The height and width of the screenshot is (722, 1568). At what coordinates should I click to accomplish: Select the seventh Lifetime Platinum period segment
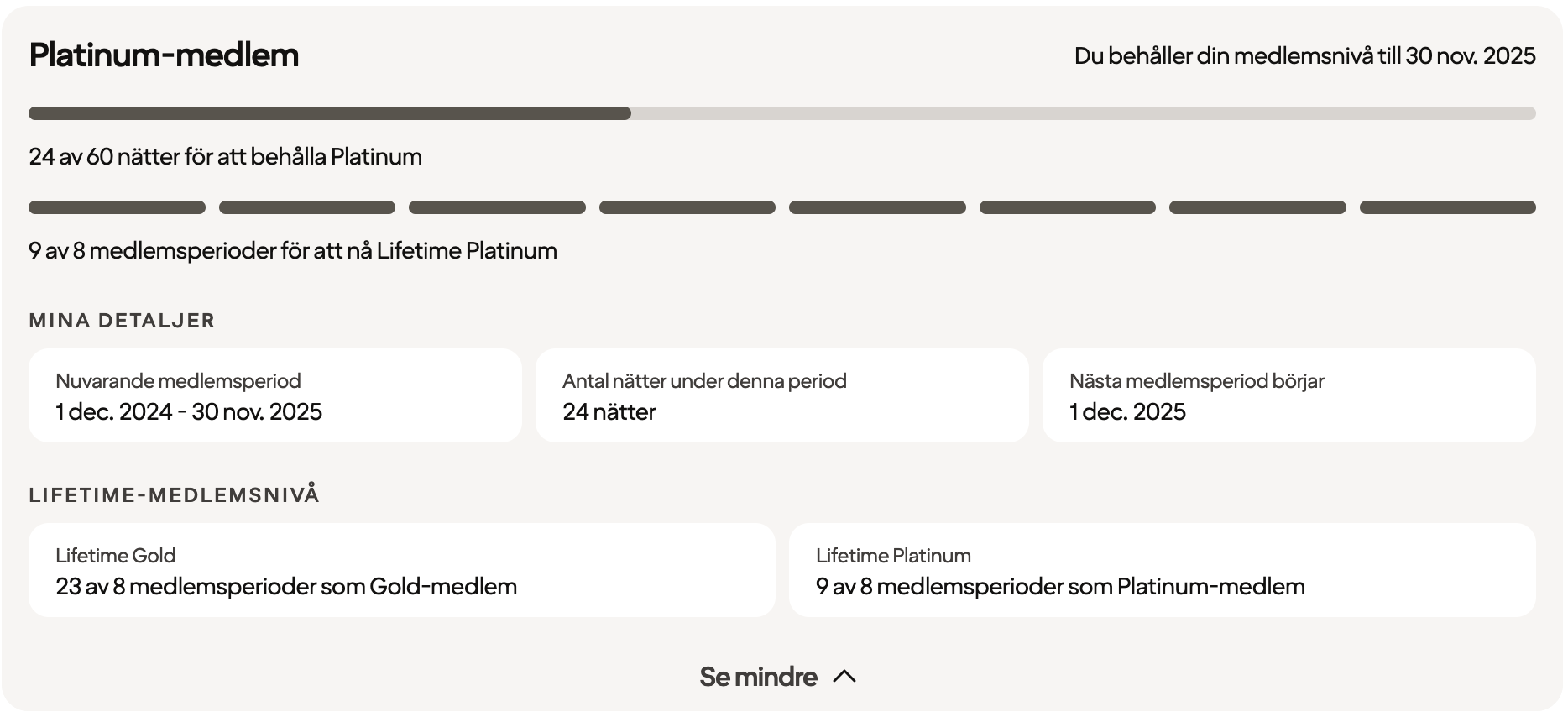tap(1257, 207)
